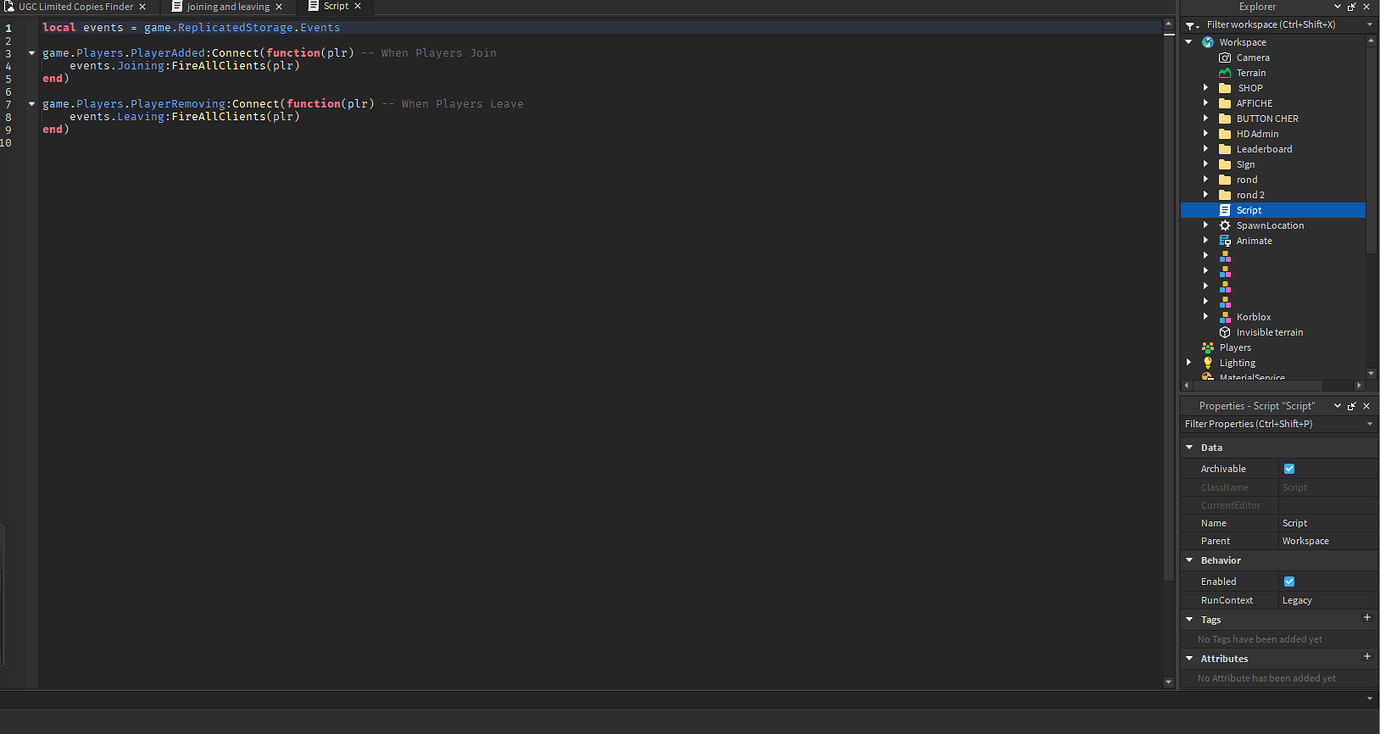Select the Lighting service in Explorer
Screen dimensions: 1380x734
coord(1237,362)
